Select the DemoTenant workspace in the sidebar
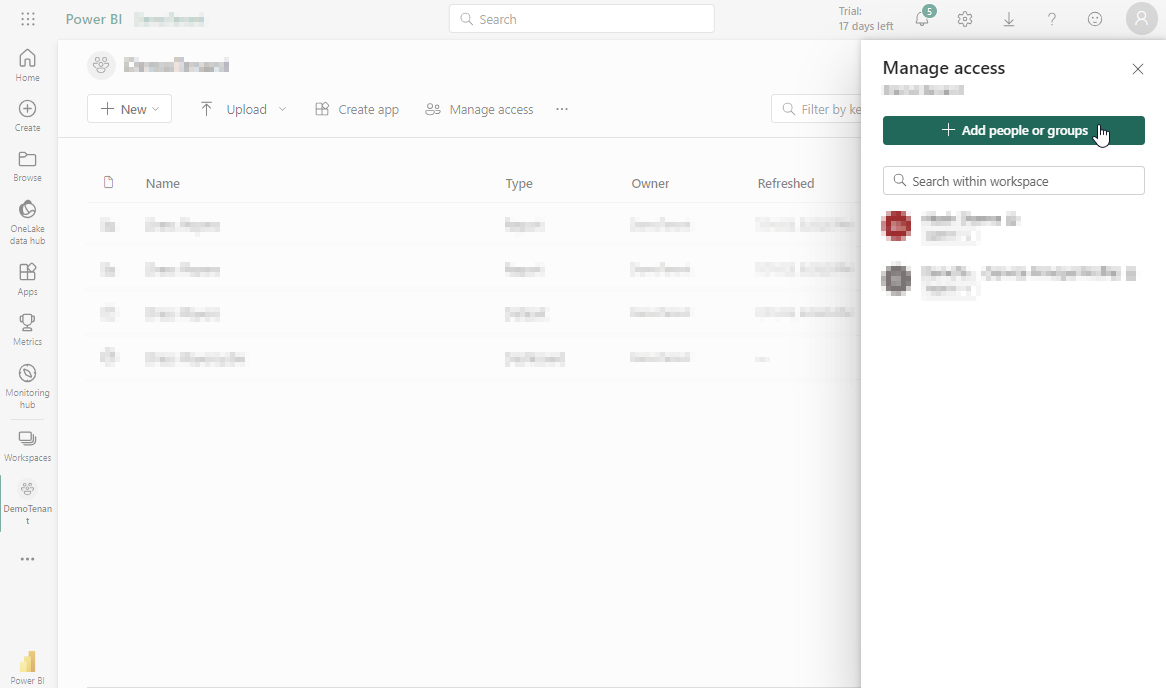 tap(28, 502)
